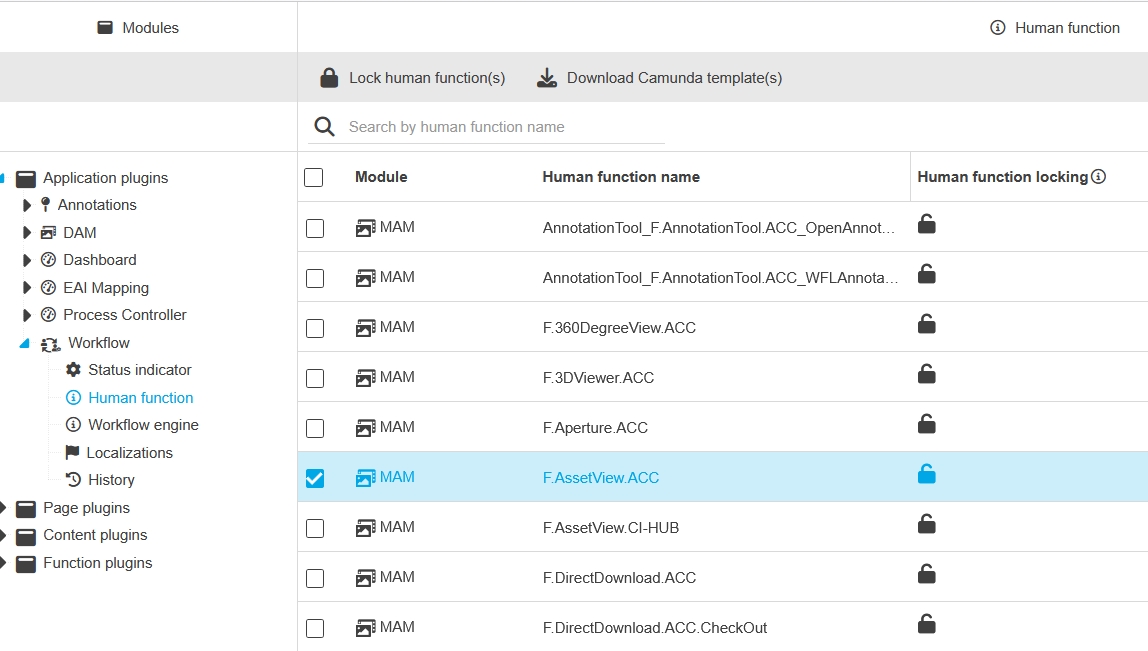Open the Modules tab
Screen dimensions: 1148x651
click(x=138, y=28)
